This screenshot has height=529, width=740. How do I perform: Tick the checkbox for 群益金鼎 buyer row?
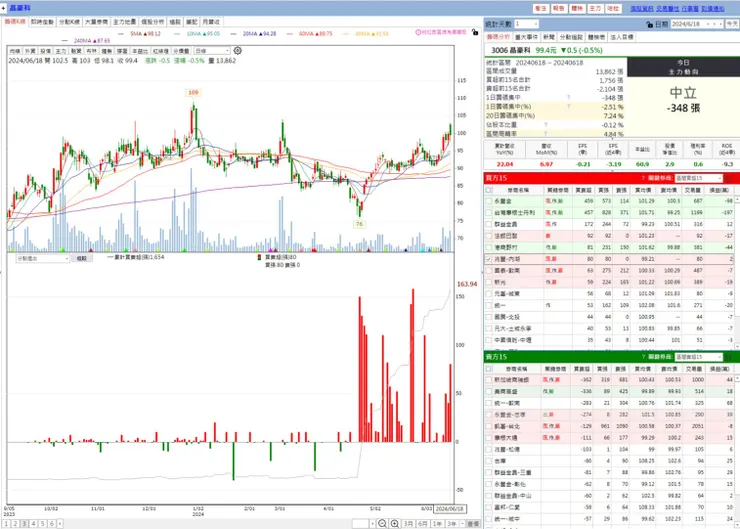[488, 224]
